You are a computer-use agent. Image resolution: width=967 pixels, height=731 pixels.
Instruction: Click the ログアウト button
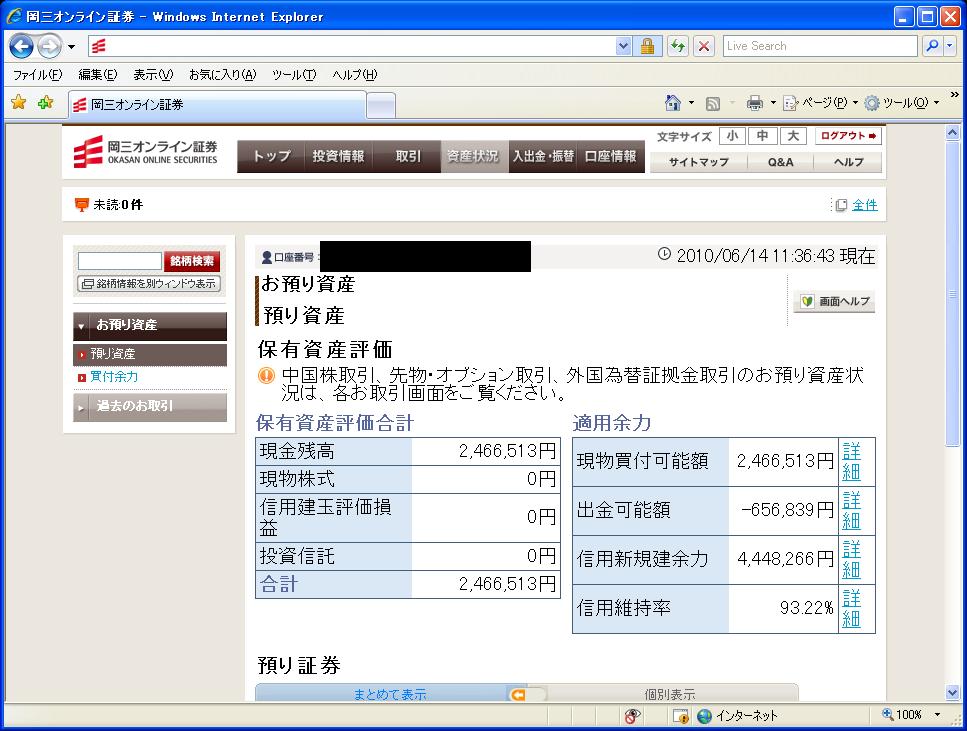pos(848,136)
